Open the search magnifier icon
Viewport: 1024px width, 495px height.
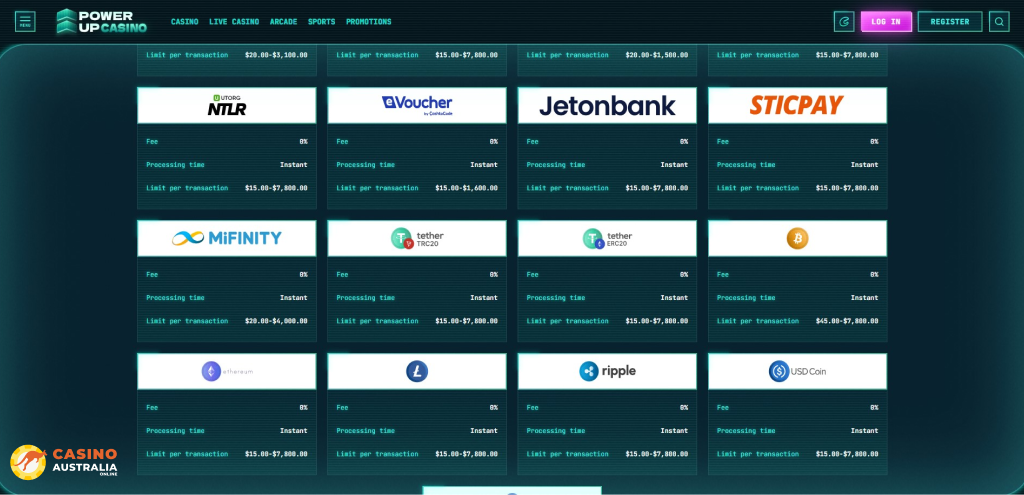[x=999, y=22]
